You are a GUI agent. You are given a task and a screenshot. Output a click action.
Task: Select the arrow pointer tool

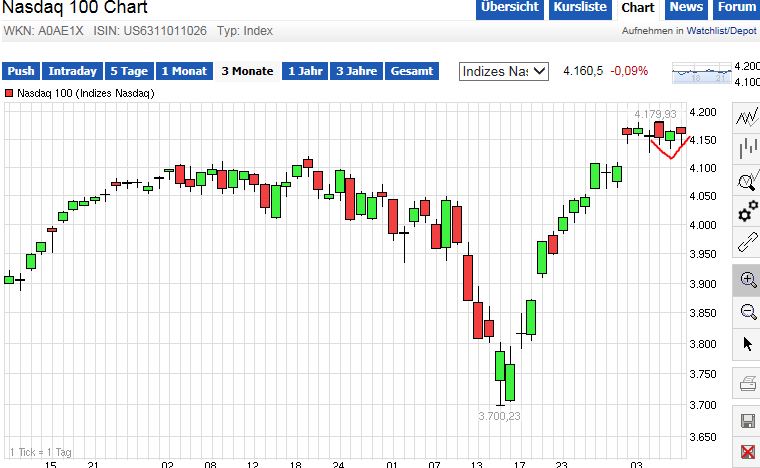point(746,344)
